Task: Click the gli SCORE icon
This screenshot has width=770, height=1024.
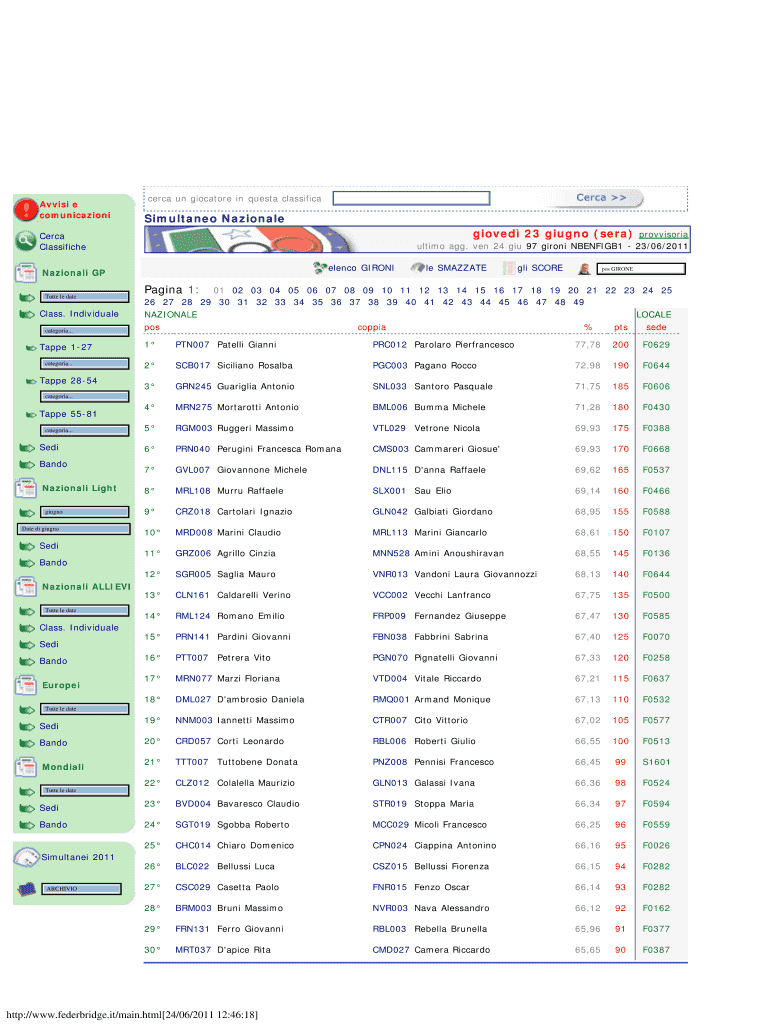Action: [508, 268]
